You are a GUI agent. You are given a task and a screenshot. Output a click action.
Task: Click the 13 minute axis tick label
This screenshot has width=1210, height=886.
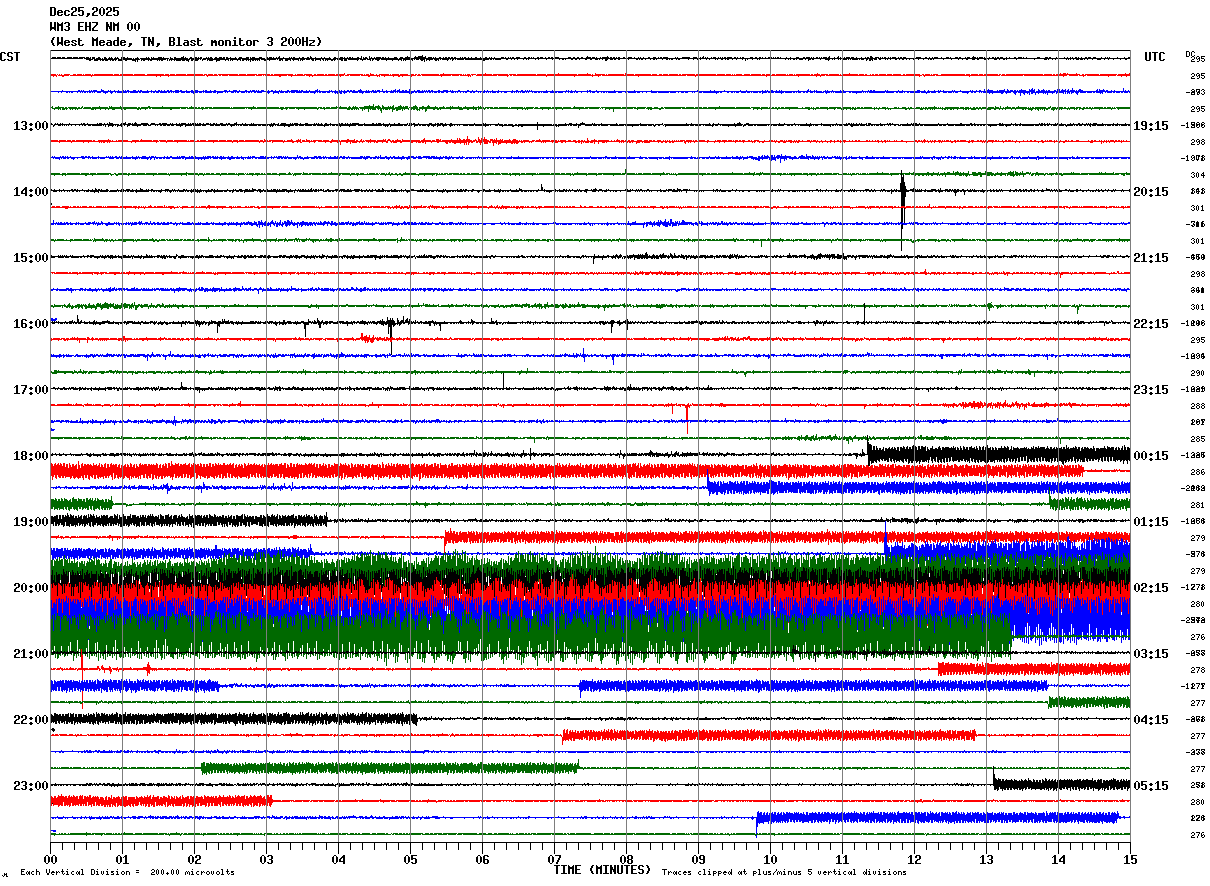click(x=986, y=858)
